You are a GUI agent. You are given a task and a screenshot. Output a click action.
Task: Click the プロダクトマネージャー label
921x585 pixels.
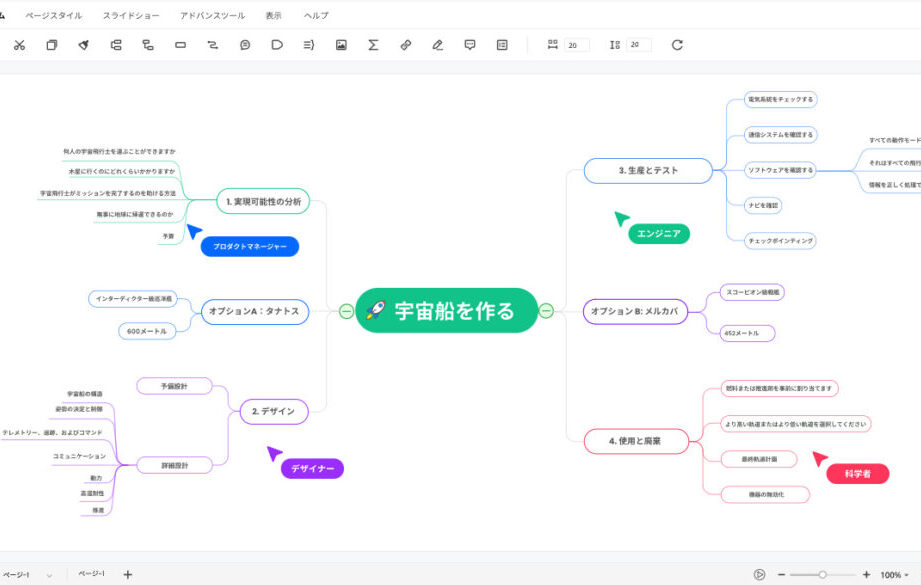pyautogui.click(x=250, y=247)
